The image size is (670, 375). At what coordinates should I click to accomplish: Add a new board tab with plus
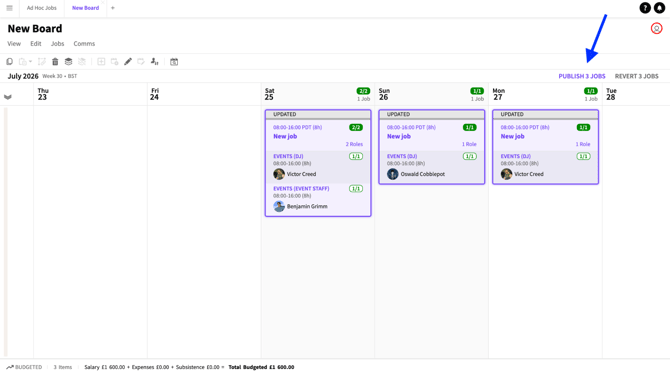tap(113, 8)
